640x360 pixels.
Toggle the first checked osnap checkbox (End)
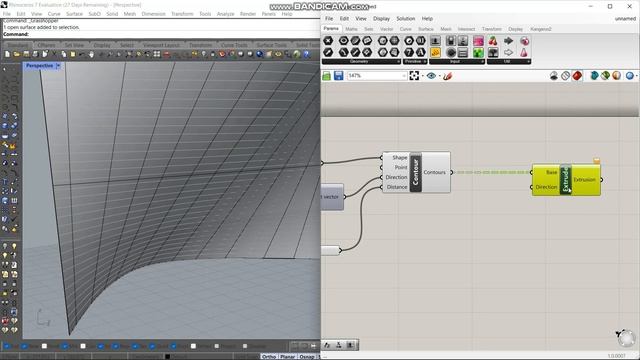point(7,346)
